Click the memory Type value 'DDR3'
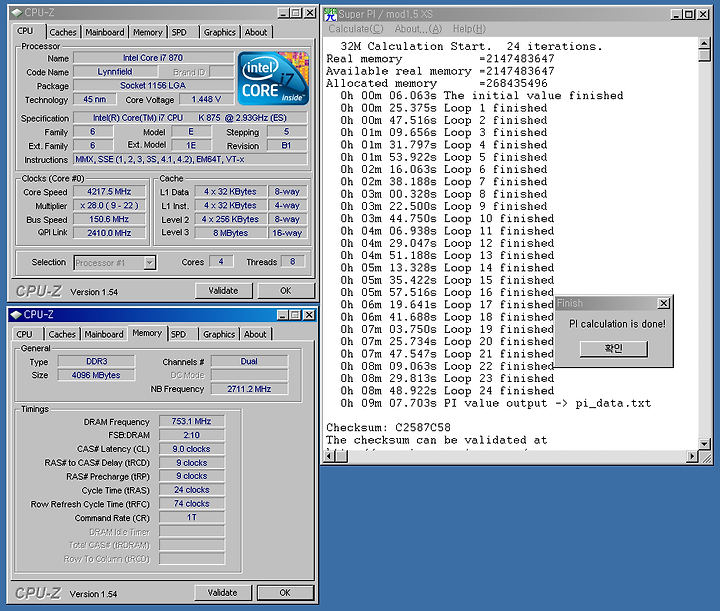Viewport: 720px width, 611px height. click(96, 361)
